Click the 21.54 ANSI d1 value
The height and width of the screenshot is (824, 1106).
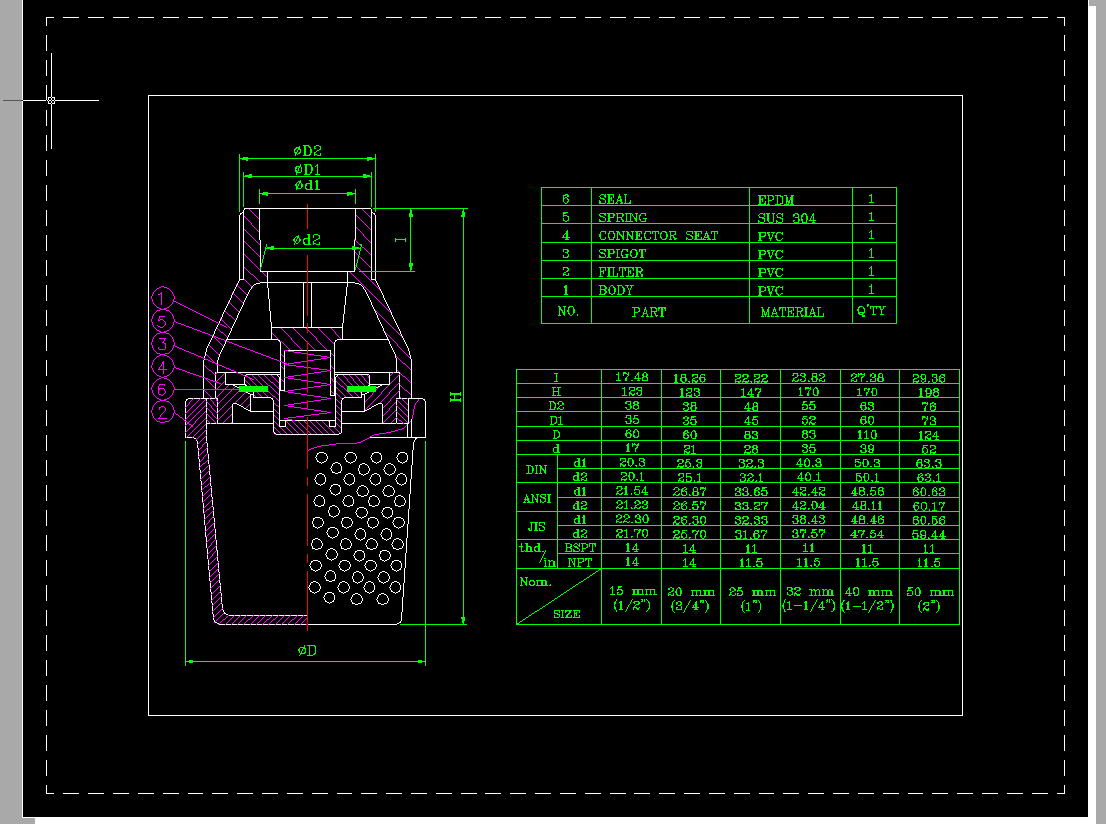(631, 490)
